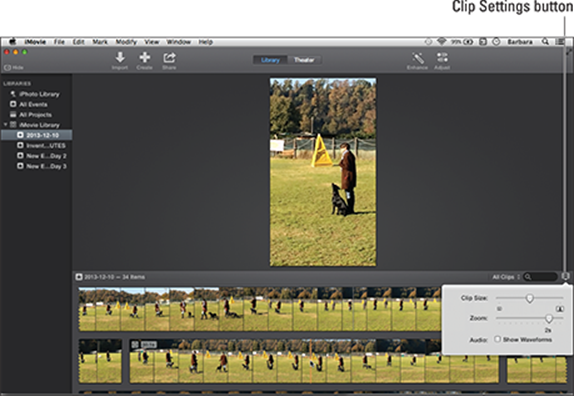574x396 pixels.
Task: Apply the Enhance magic wand
Action: coord(418,58)
